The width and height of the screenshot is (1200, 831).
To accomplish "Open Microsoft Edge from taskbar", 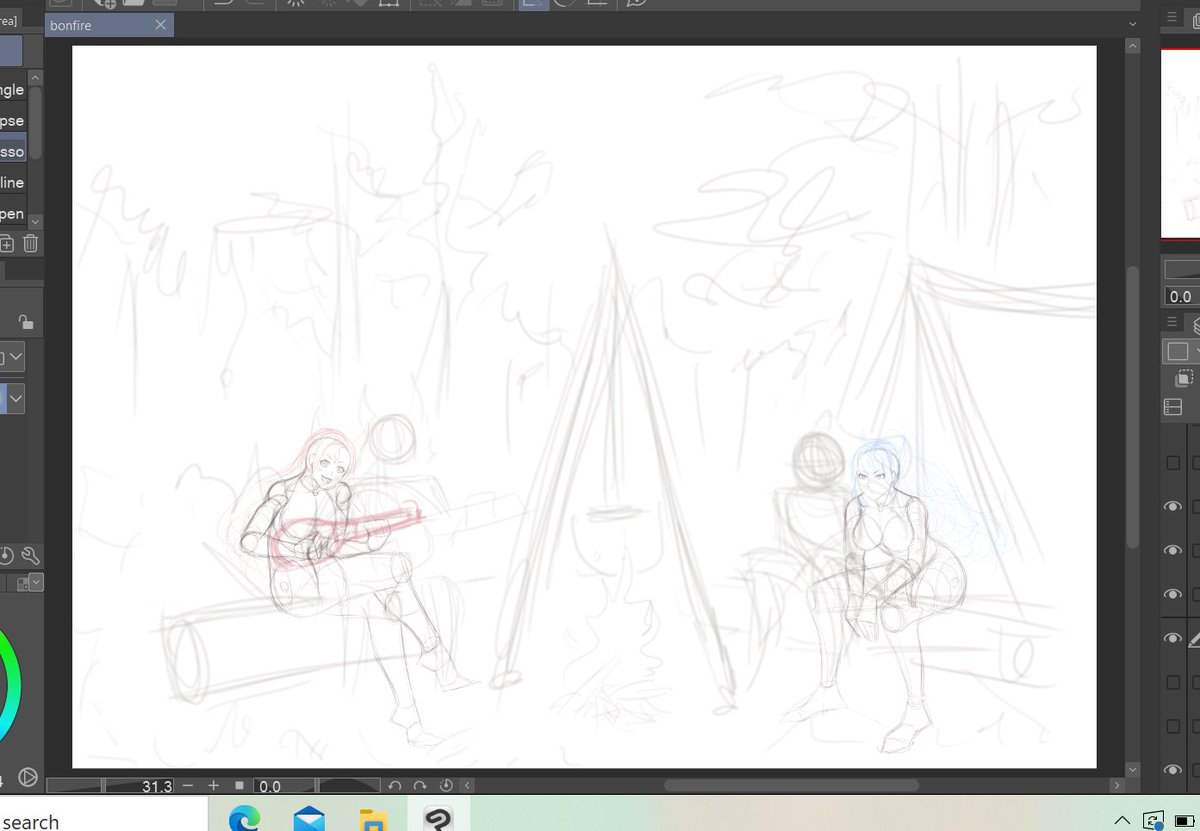I will click(244, 819).
